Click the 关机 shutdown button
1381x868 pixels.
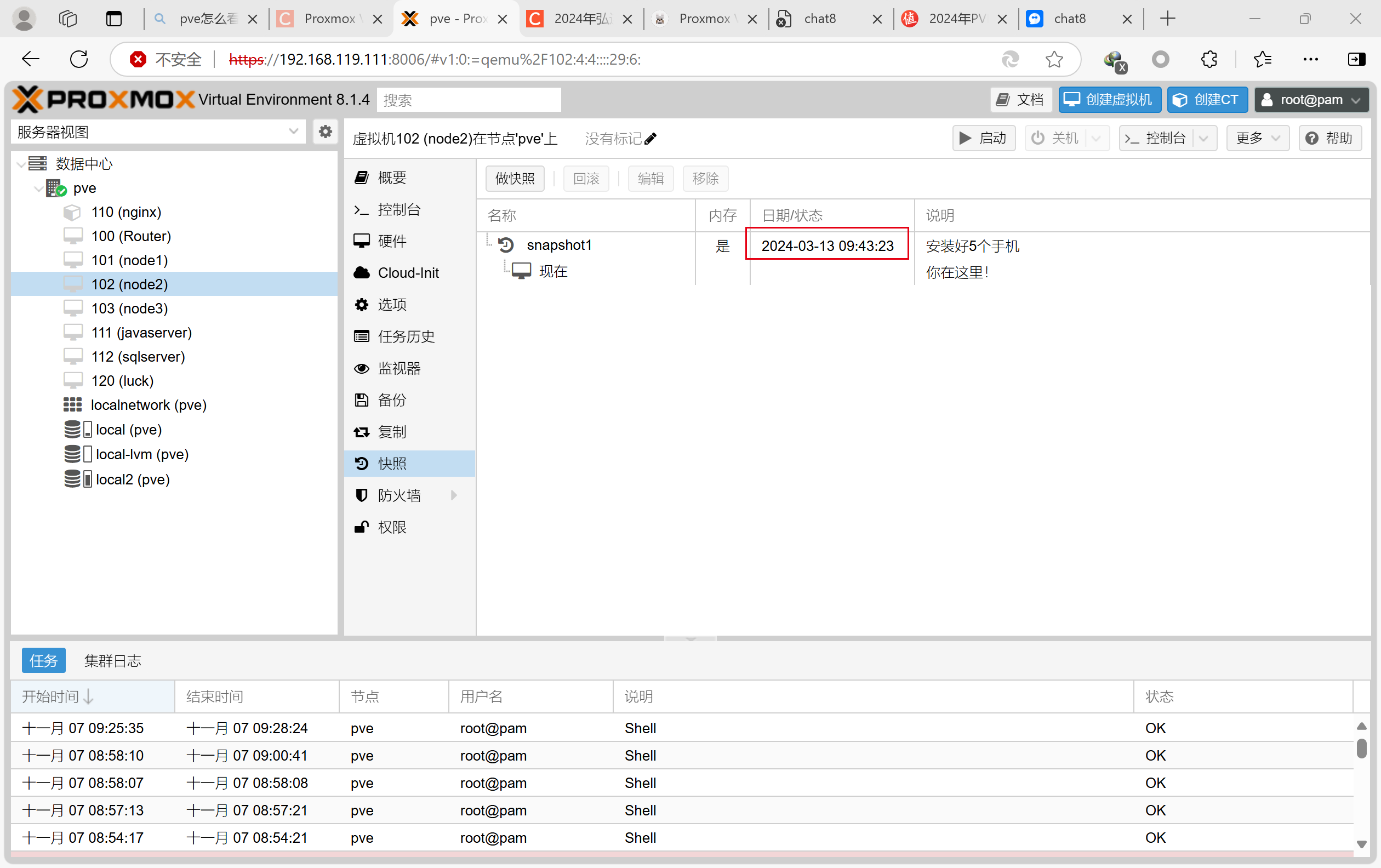tap(1055, 138)
